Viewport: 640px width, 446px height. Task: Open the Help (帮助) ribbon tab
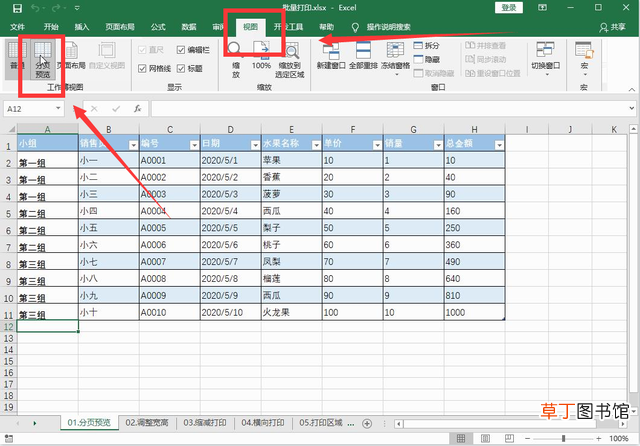(326, 27)
